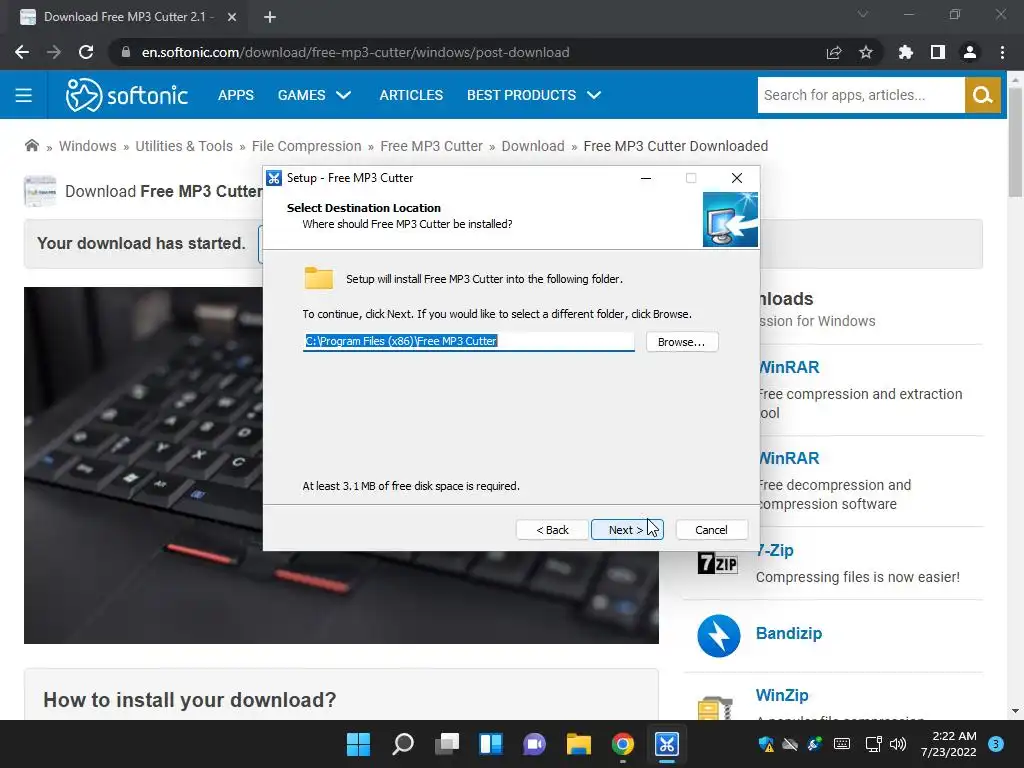Open the notification count badge
The width and height of the screenshot is (1024, 768).
pyautogui.click(x=995, y=744)
